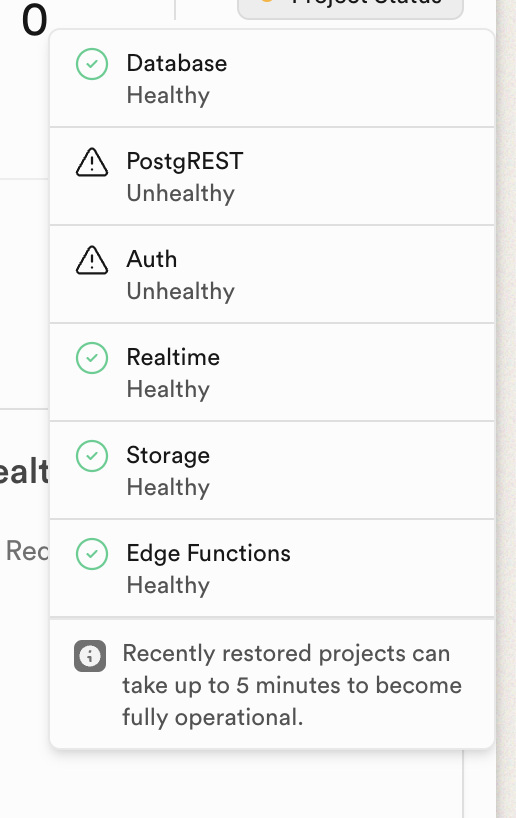This screenshot has width=516, height=818.
Task: Click the large 0 count behind popover
Action: [x=34, y=21]
